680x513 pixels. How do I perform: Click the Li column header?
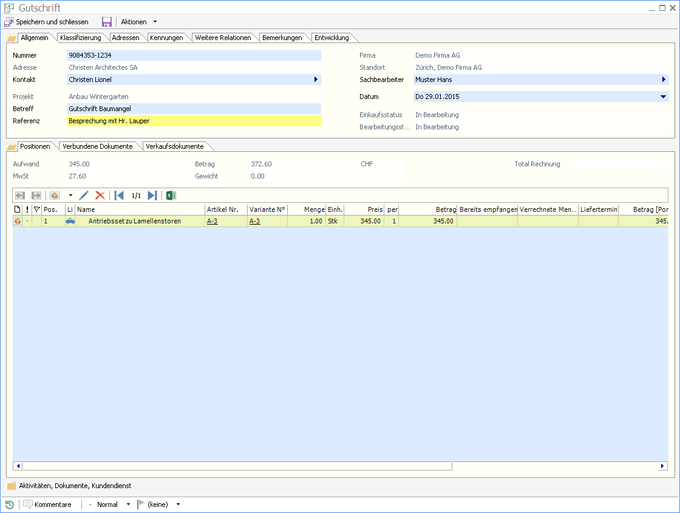tap(70, 209)
